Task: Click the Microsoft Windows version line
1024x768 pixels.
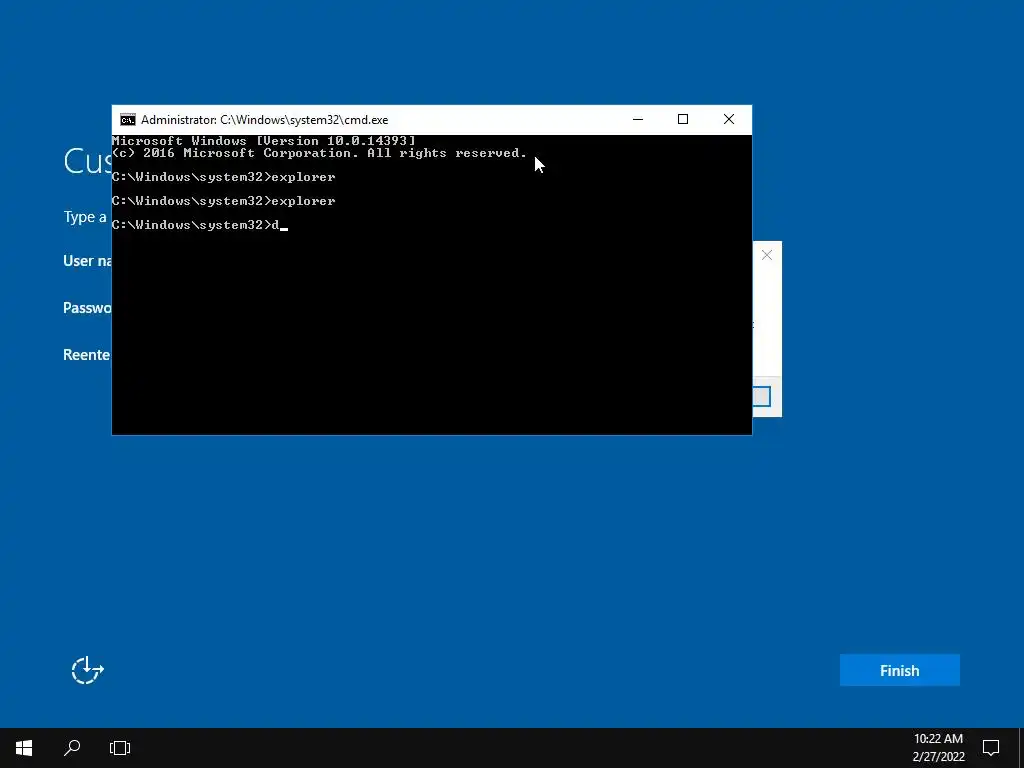Action: [x=263, y=141]
